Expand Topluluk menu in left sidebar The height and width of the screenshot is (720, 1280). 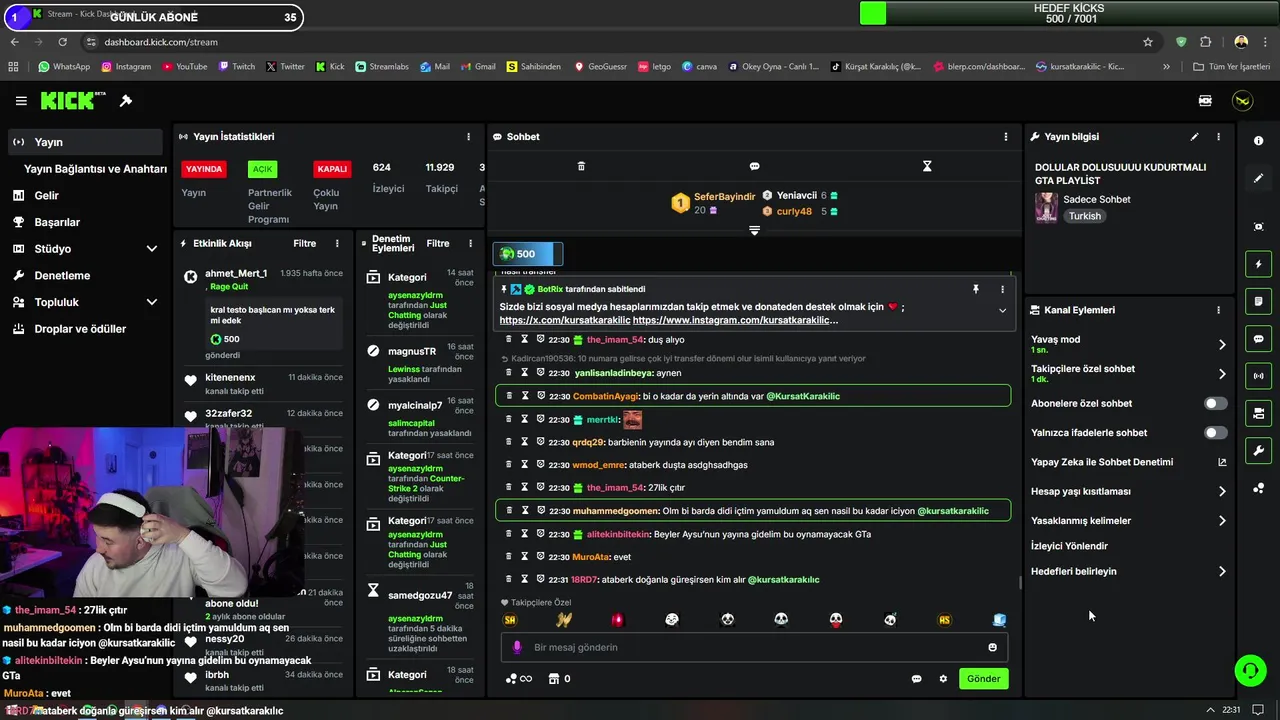[x=152, y=302]
